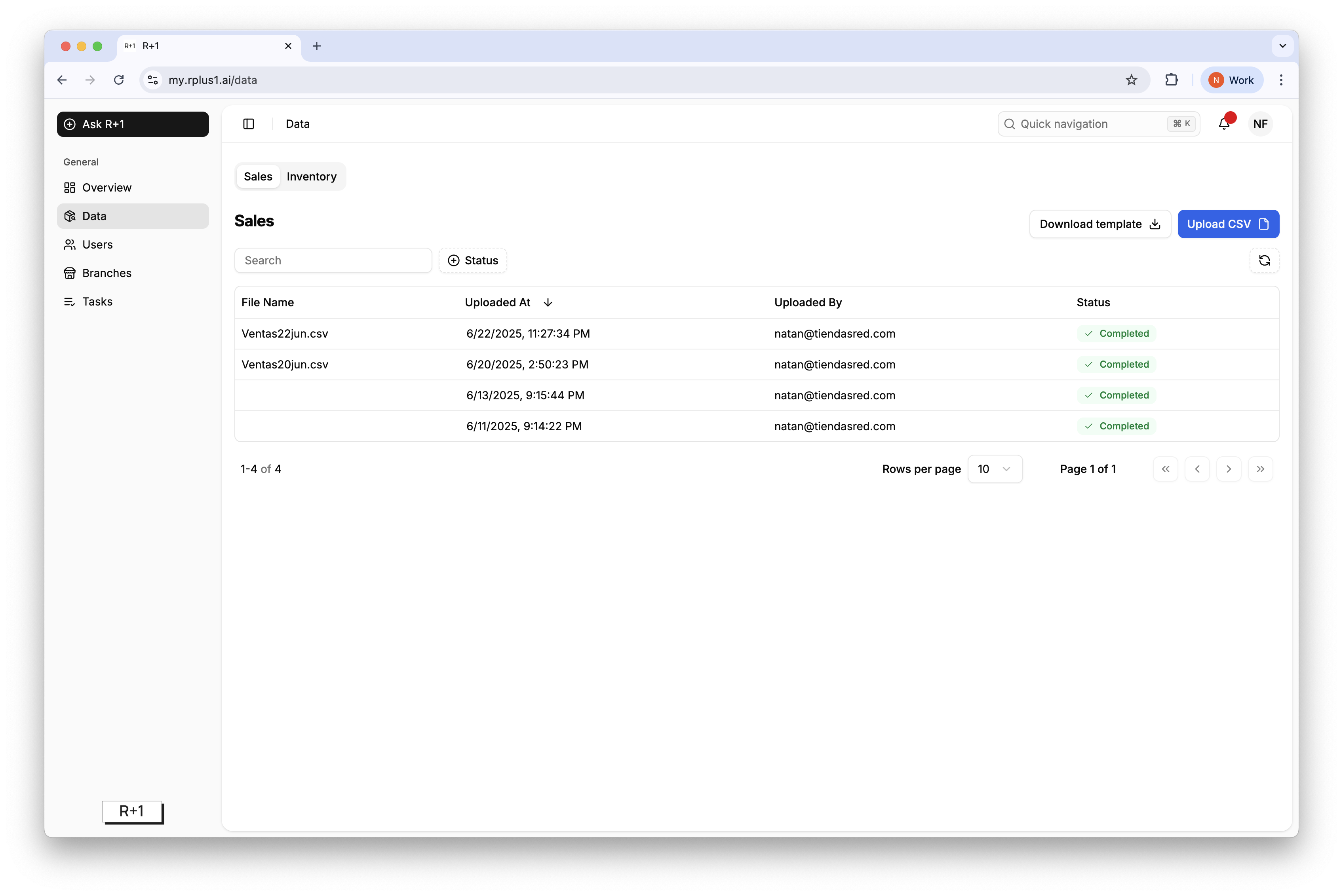This screenshot has width=1343, height=896.
Task: Go to the last page
Action: coord(1260,469)
